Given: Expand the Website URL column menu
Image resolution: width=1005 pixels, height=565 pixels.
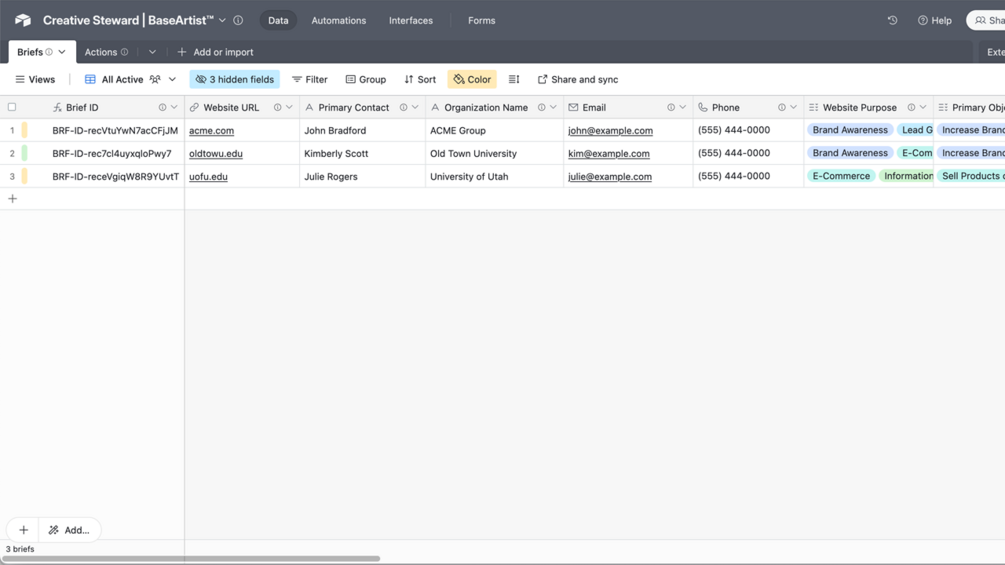Looking at the screenshot, I should [x=289, y=108].
